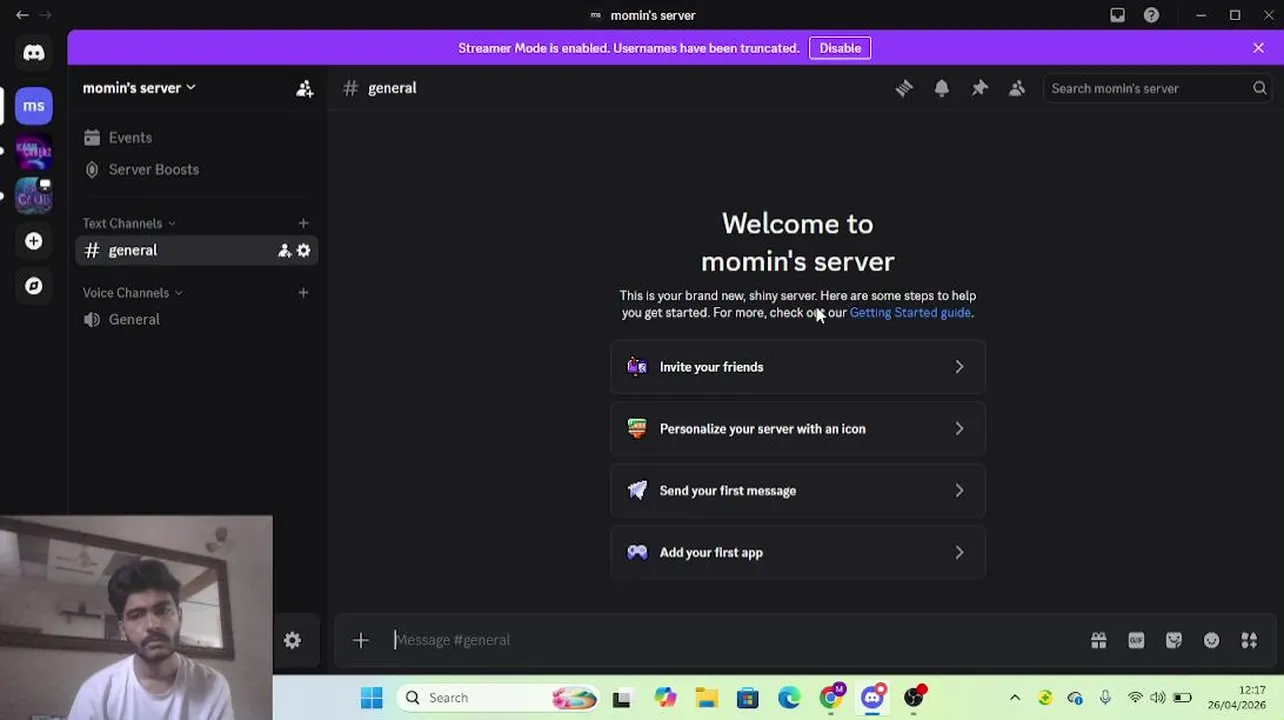The height and width of the screenshot is (720, 1284).
Task: Open the apps launcher icon in message bar
Action: pyautogui.click(x=1249, y=640)
